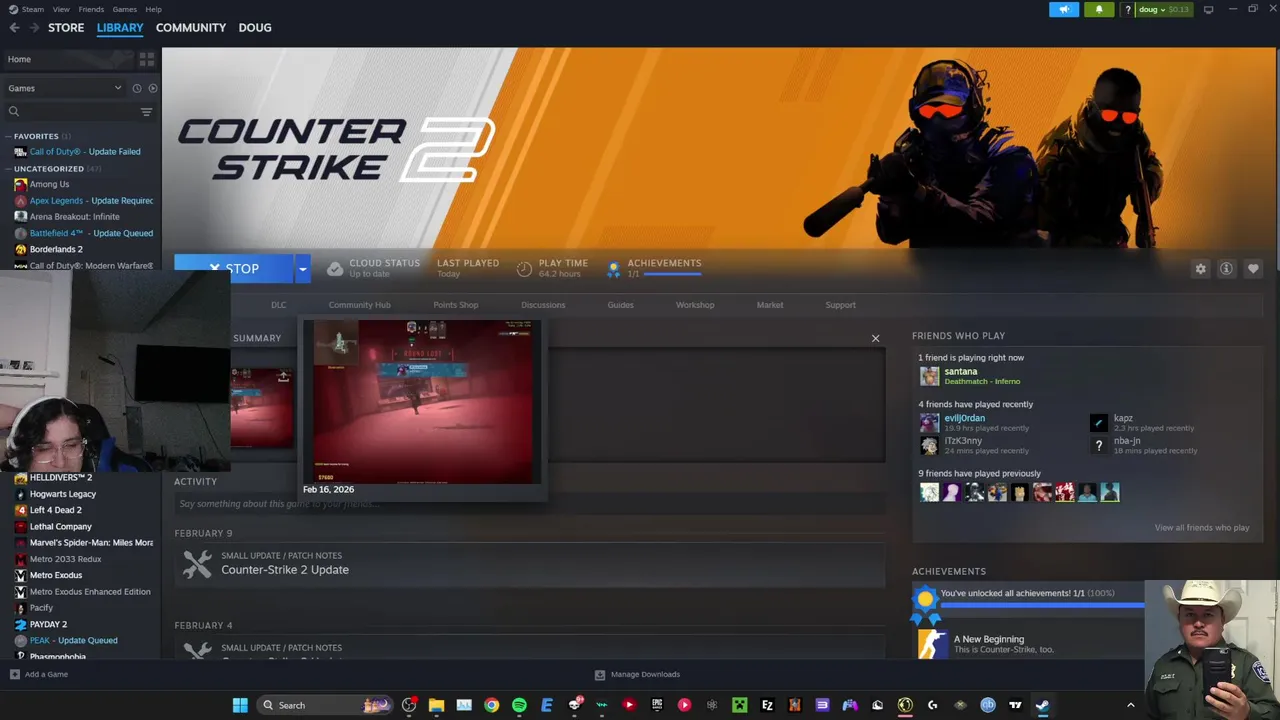The width and height of the screenshot is (1280, 720).
Task: Click the Windows taskbar Search box
Action: pos(326,705)
